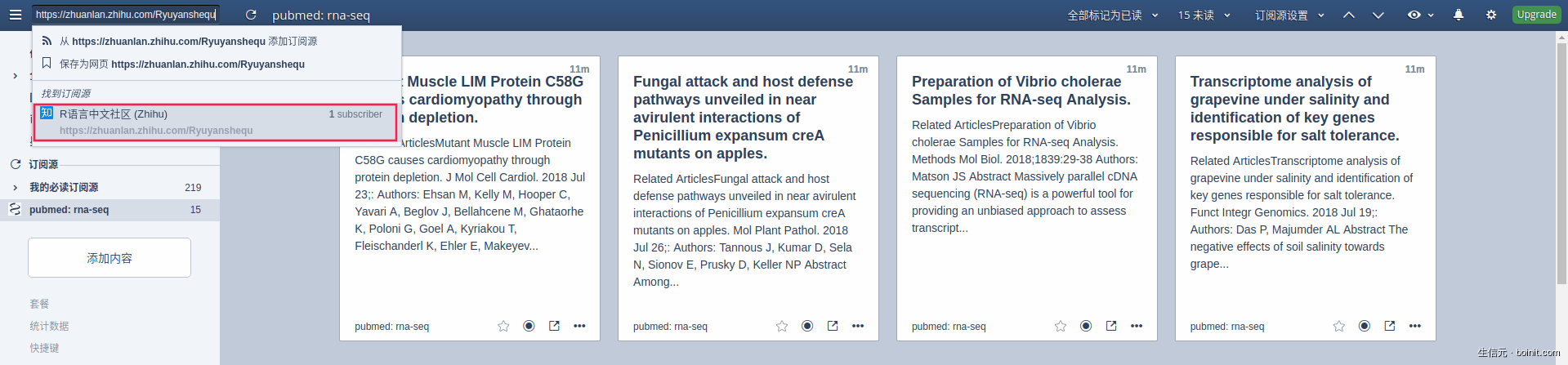Toggle read status on Fungal attack card
Screen dimensions: 1568x365
point(807,326)
